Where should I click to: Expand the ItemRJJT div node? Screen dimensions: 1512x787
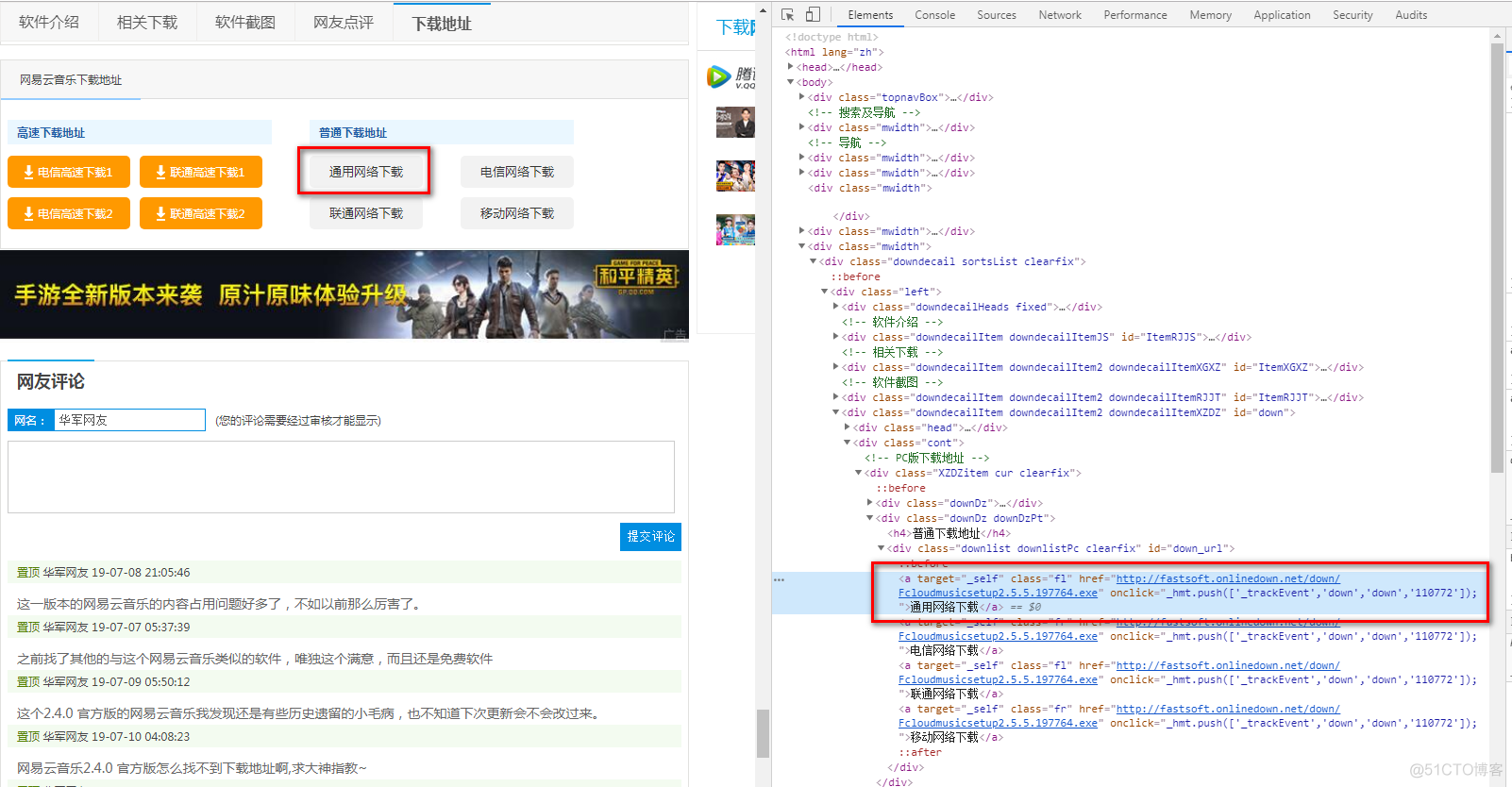(836, 397)
